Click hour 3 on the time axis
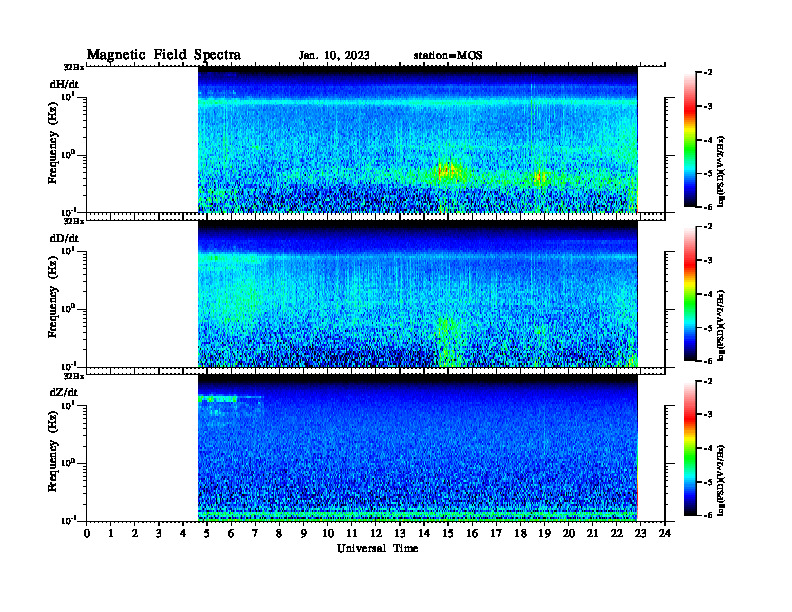Screen dimensions: 792x612 (x=159, y=534)
